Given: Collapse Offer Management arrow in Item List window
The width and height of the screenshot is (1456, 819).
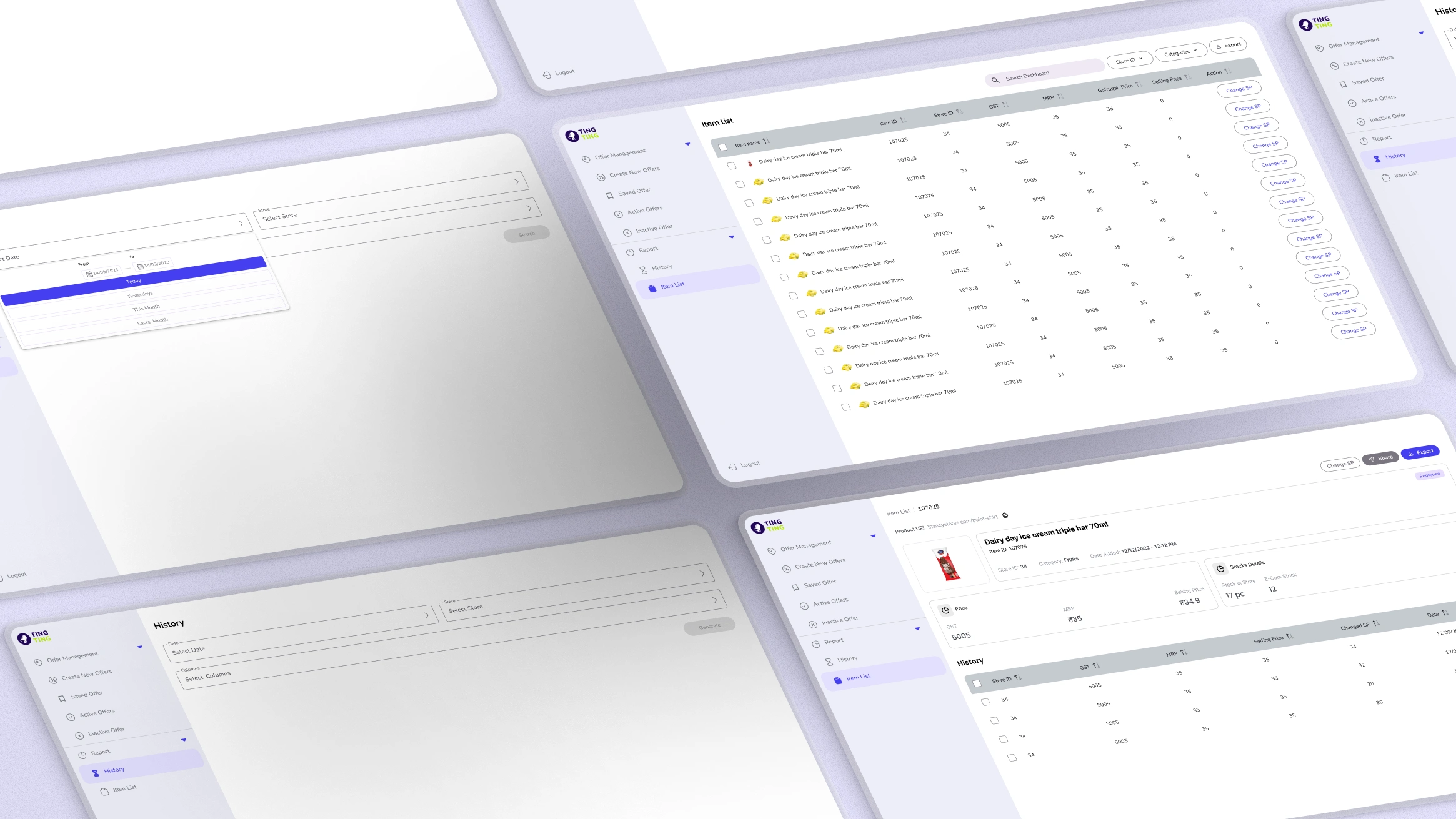Looking at the screenshot, I should click(x=687, y=144).
